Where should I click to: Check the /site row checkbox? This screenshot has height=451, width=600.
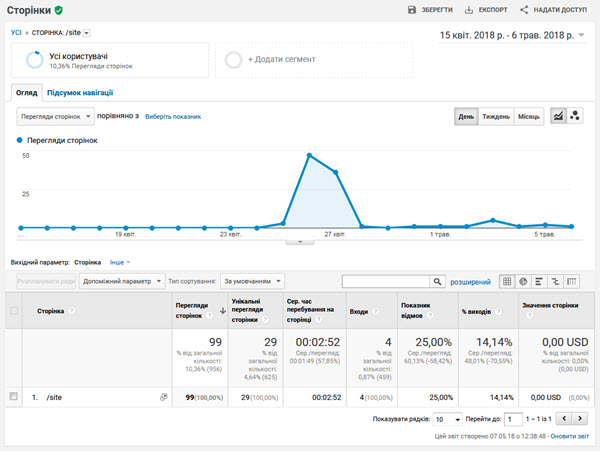pos(13,396)
